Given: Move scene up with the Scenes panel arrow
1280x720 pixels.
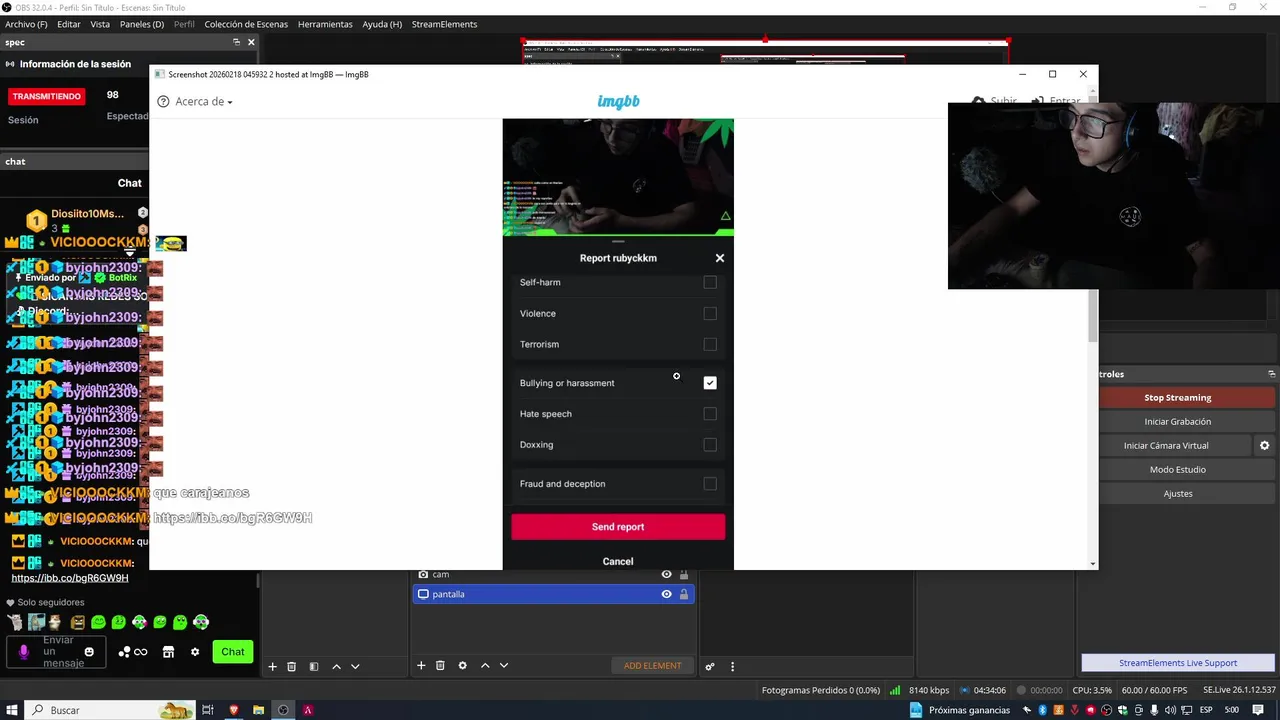Looking at the screenshot, I should [336, 666].
